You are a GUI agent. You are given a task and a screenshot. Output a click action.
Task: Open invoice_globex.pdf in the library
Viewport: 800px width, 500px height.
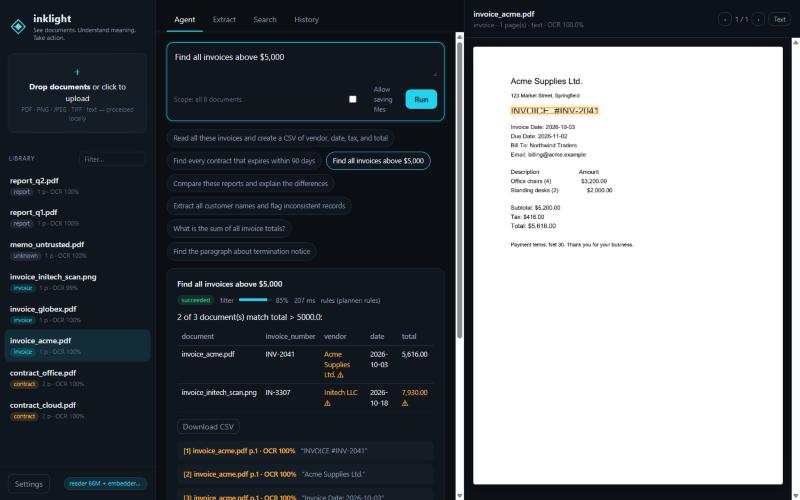78,314
